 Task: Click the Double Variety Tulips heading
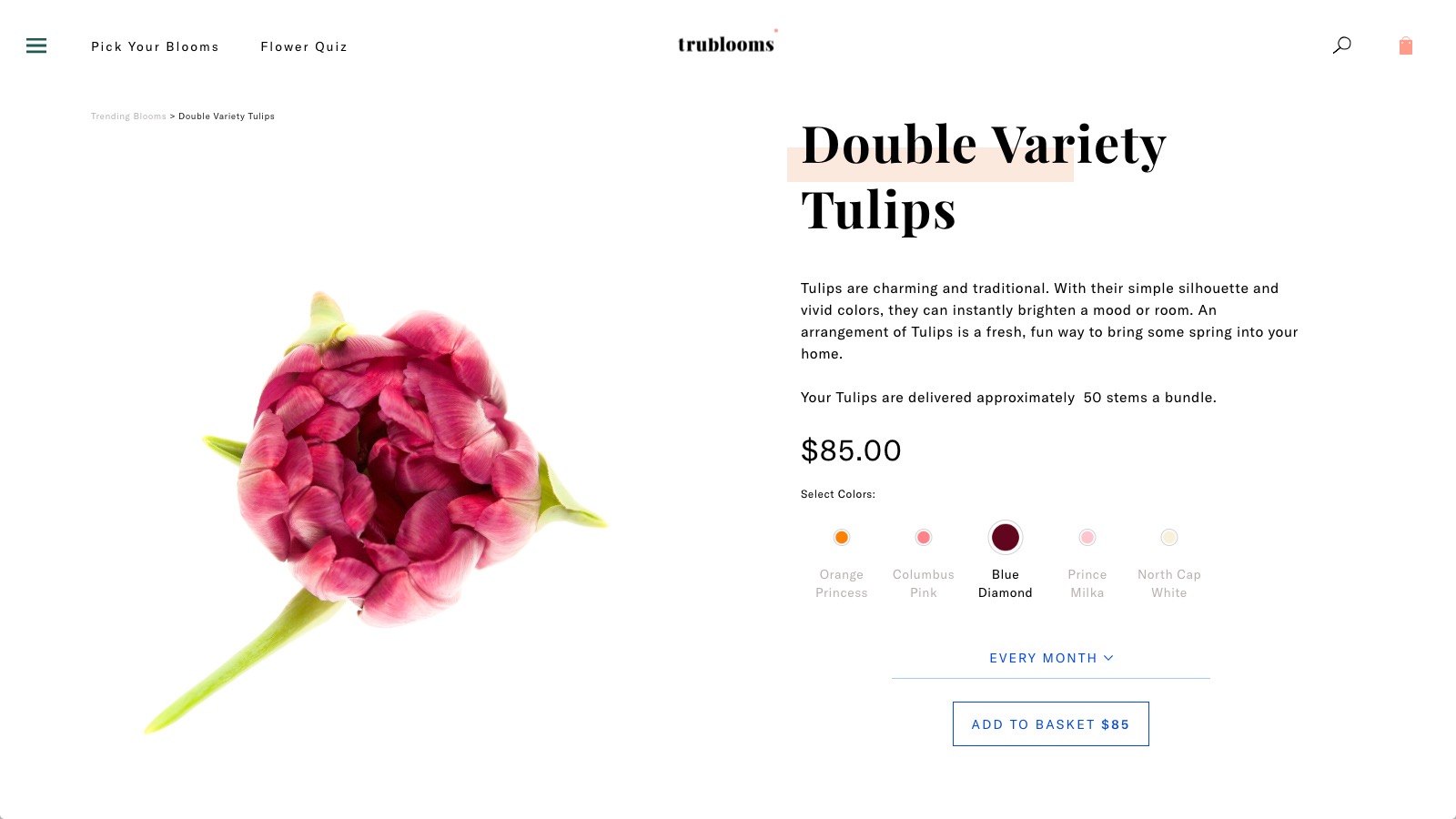click(983, 177)
